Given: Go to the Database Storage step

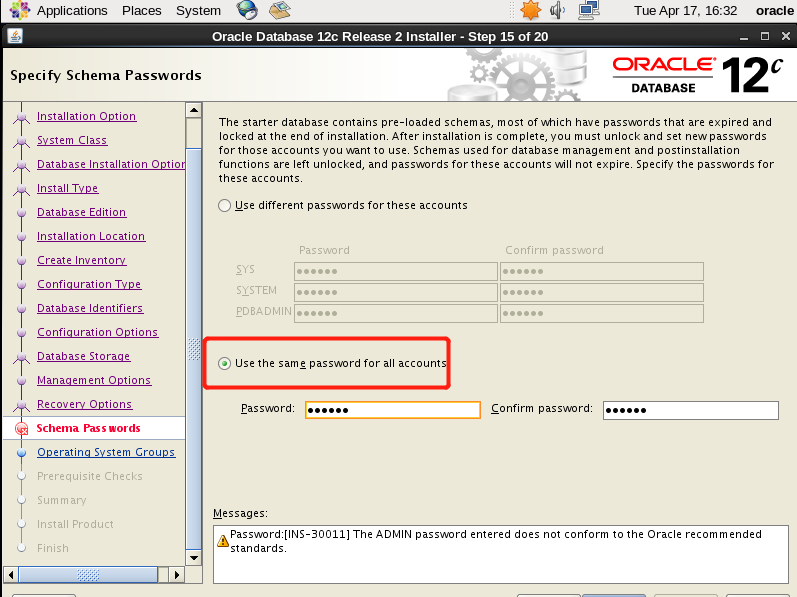Looking at the screenshot, I should point(83,356).
